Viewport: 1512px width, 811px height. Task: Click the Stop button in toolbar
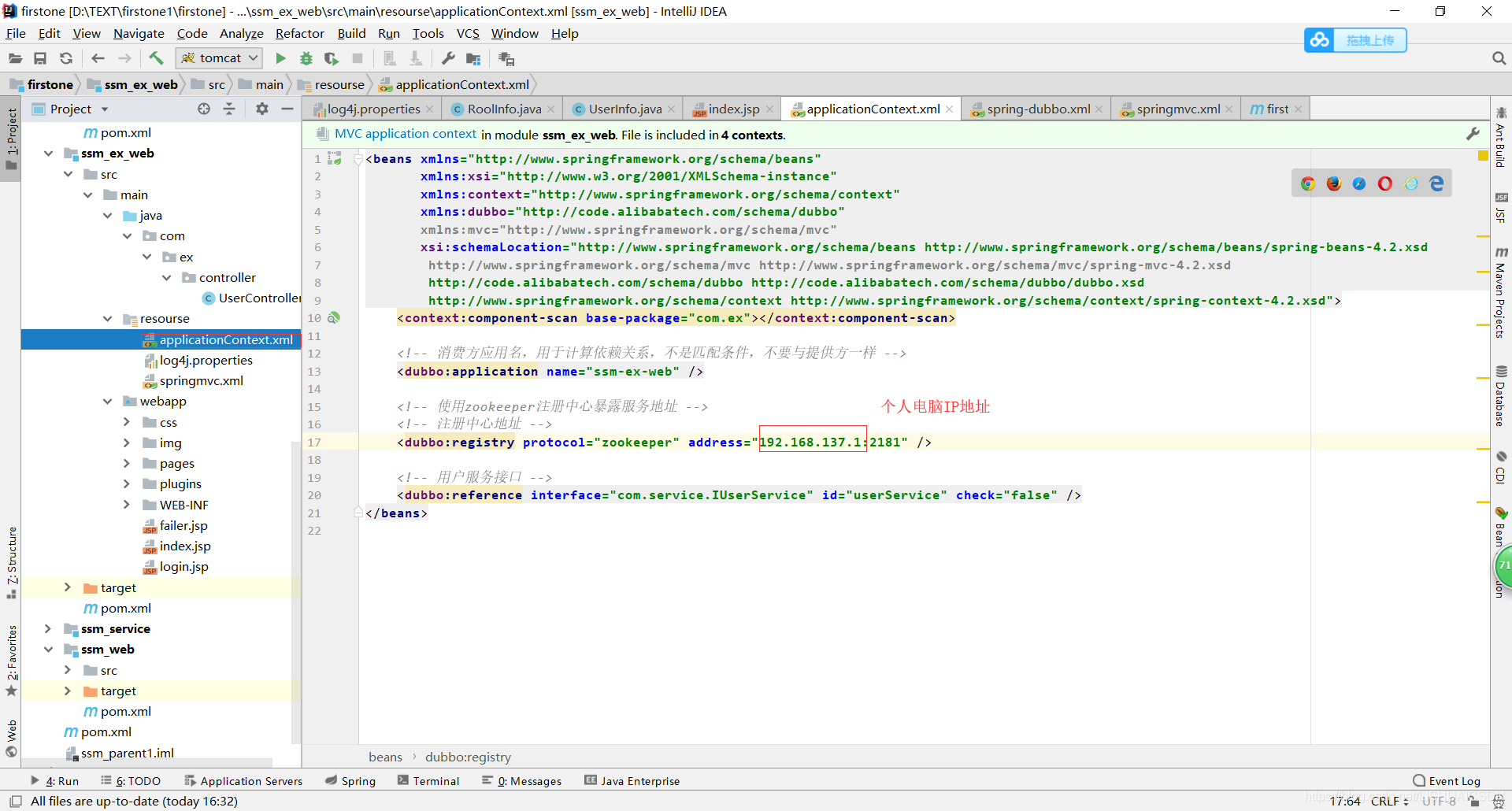click(x=358, y=58)
